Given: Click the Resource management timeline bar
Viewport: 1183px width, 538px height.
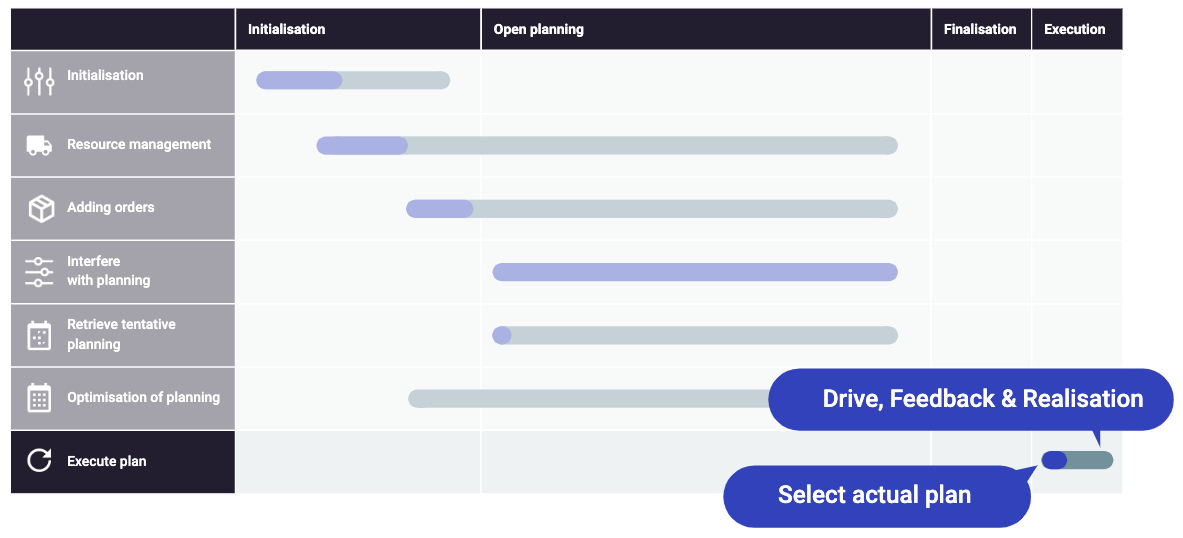Looking at the screenshot, I should tap(607, 146).
